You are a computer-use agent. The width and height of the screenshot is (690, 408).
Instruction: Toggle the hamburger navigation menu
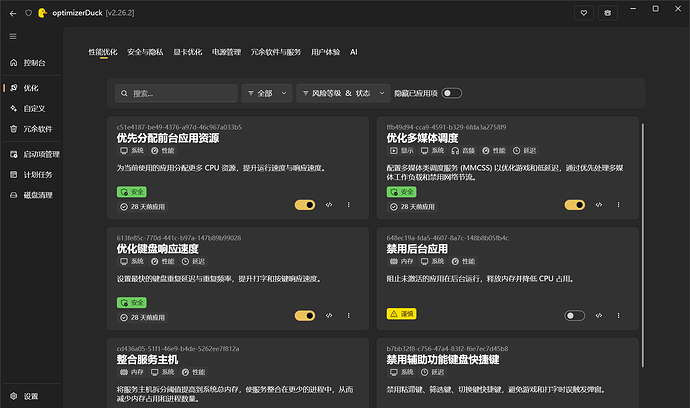point(13,37)
